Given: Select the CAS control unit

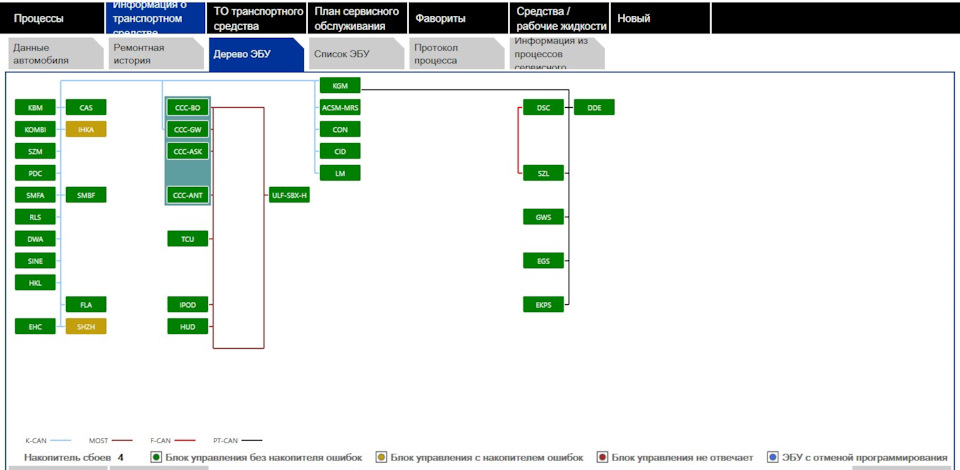Looking at the screenshot, I should point(86,108).
